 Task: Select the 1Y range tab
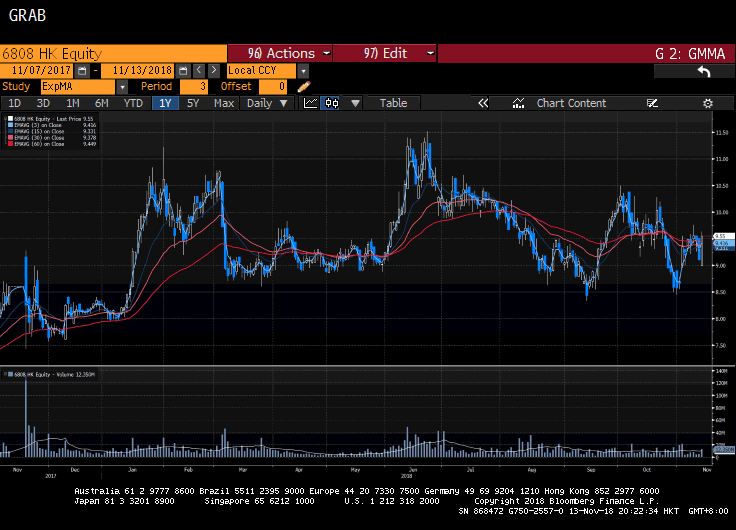tap(165, 103)
